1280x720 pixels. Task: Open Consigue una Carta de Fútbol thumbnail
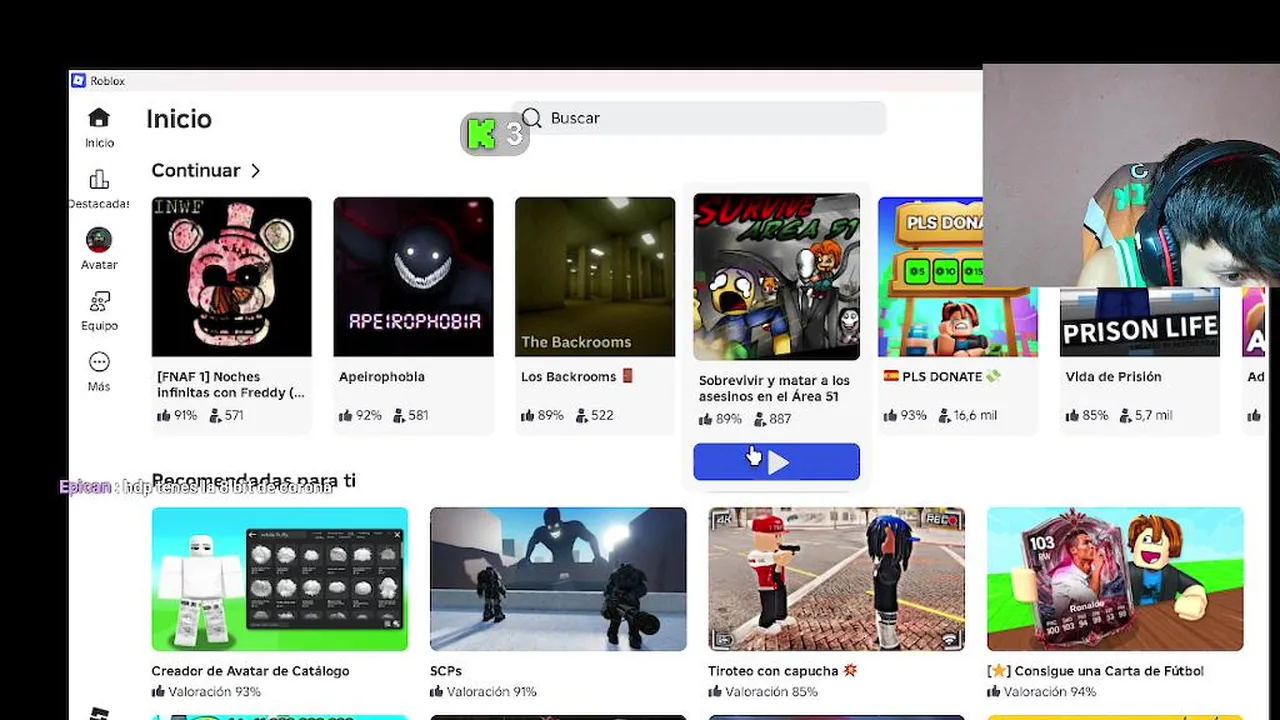click(x=1115, y=579)
